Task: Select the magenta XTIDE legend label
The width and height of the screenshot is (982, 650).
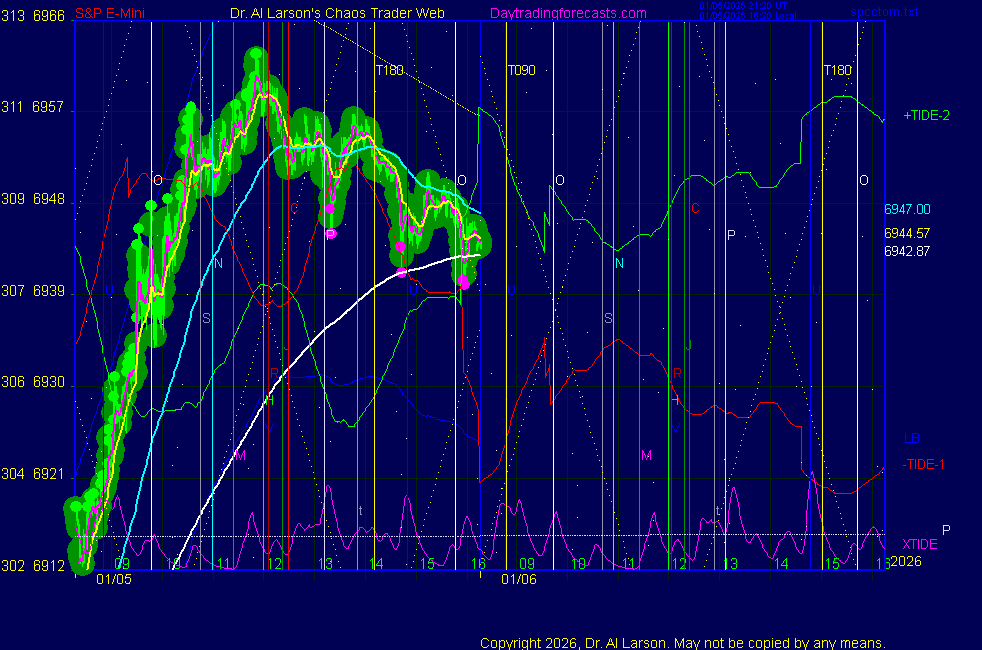Action: coord(920,543)
